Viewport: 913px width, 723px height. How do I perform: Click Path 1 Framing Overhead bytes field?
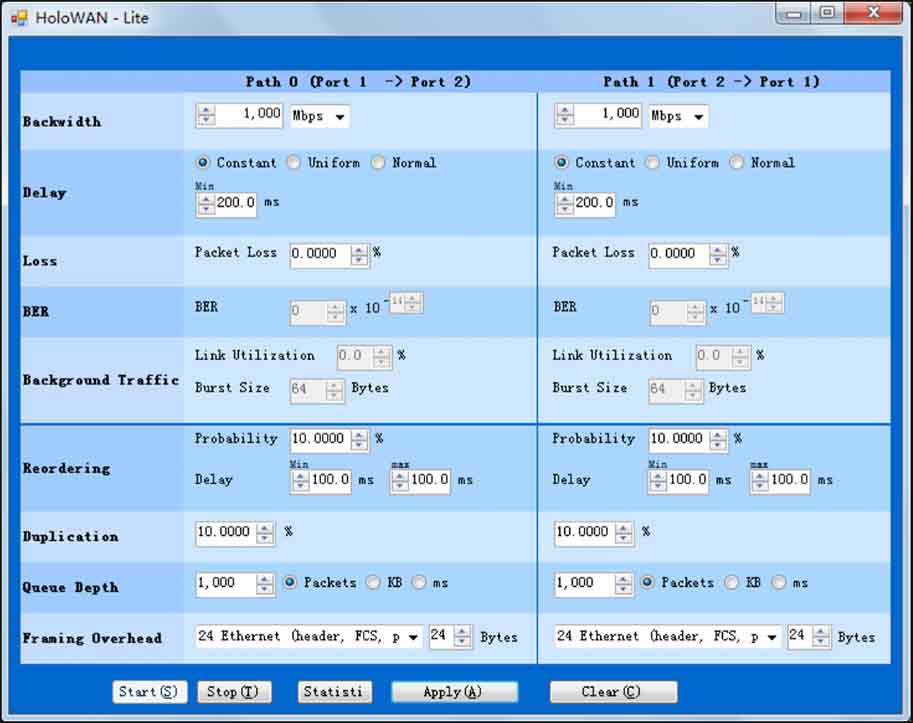799,636
